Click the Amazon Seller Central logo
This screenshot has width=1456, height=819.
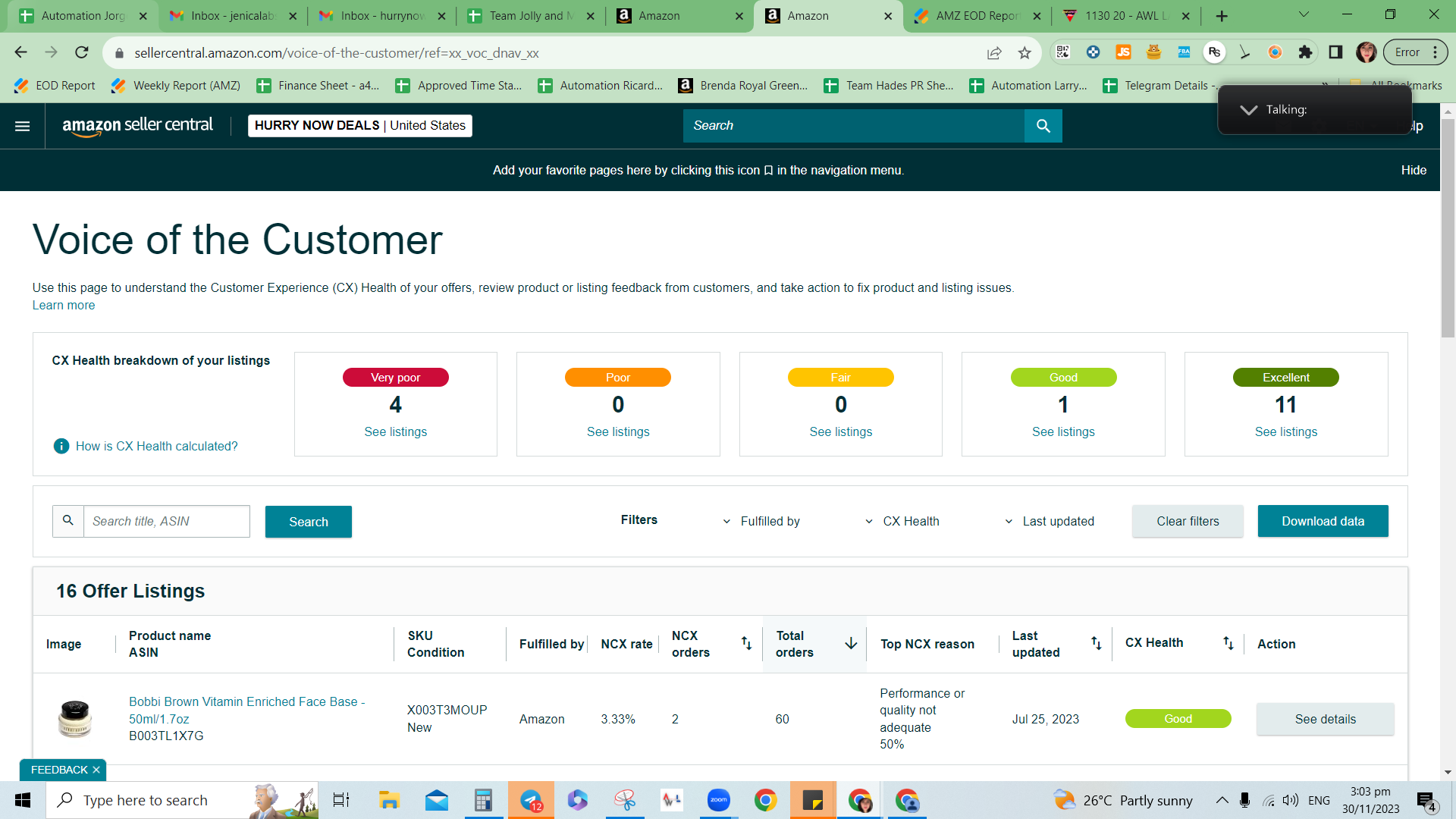click(x=137, y=126)
